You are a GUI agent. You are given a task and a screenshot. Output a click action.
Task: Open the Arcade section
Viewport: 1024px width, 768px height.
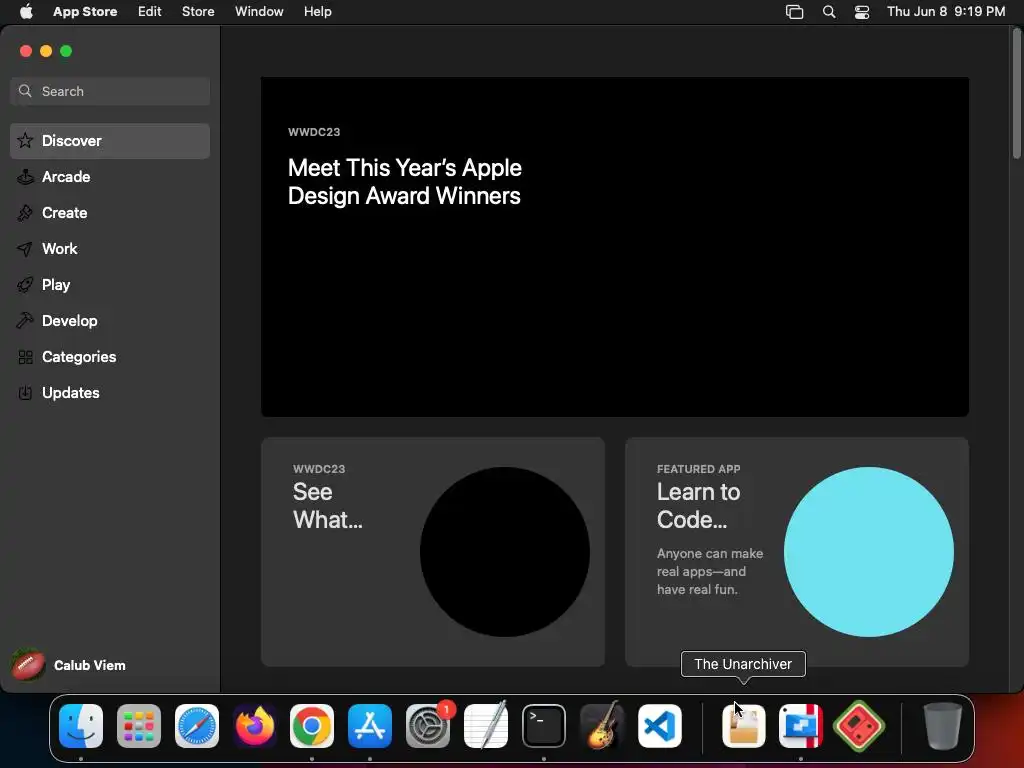(x=110, y=177)
